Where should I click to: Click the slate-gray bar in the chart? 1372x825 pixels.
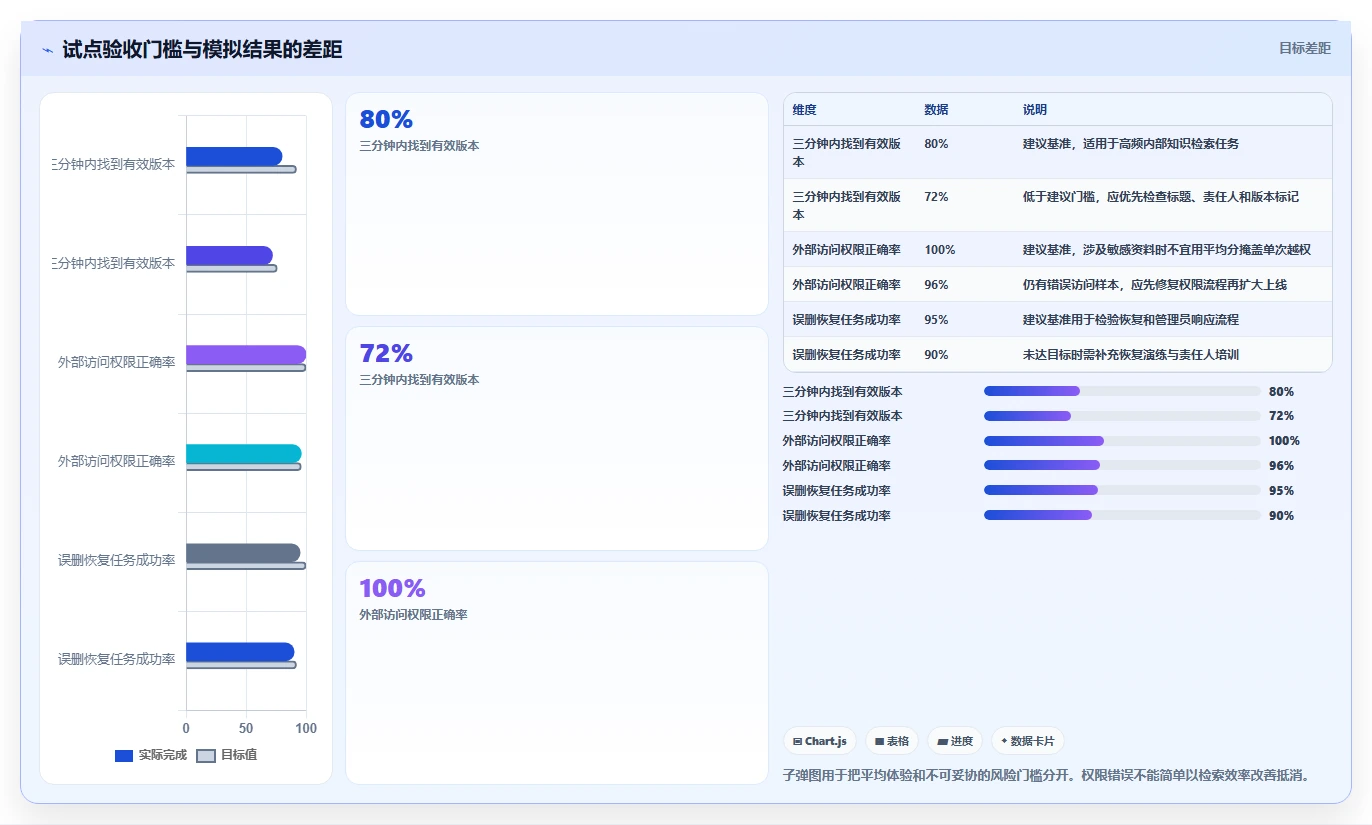[x=243, y=552]
